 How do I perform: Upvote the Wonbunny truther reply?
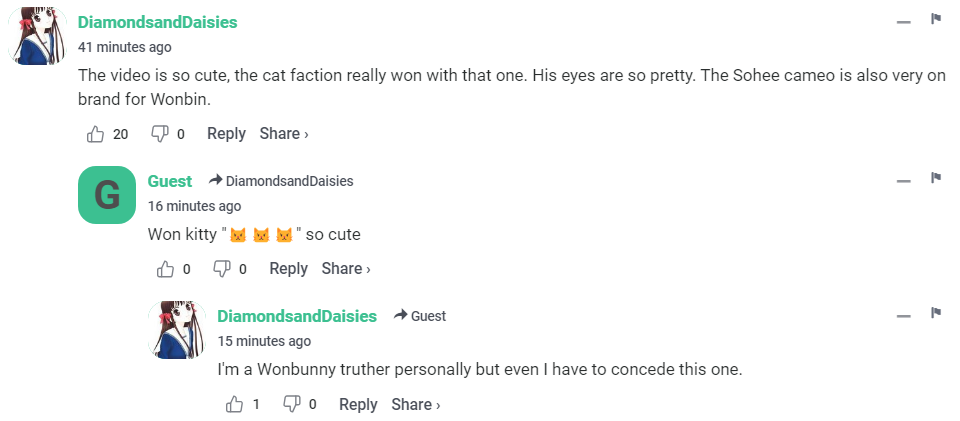236,404
